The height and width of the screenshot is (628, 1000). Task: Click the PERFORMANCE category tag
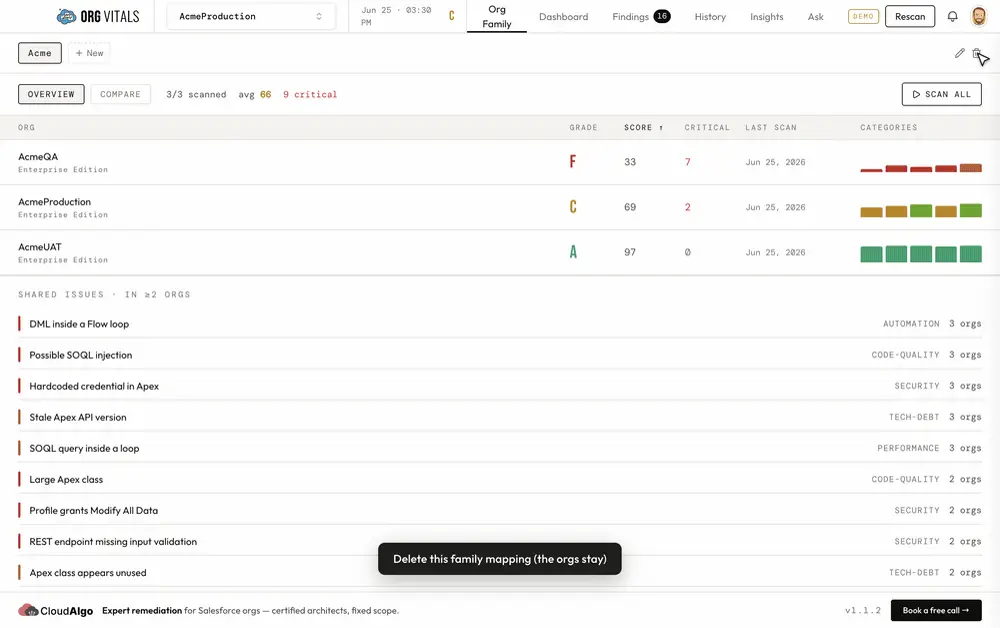pos(908,448)
